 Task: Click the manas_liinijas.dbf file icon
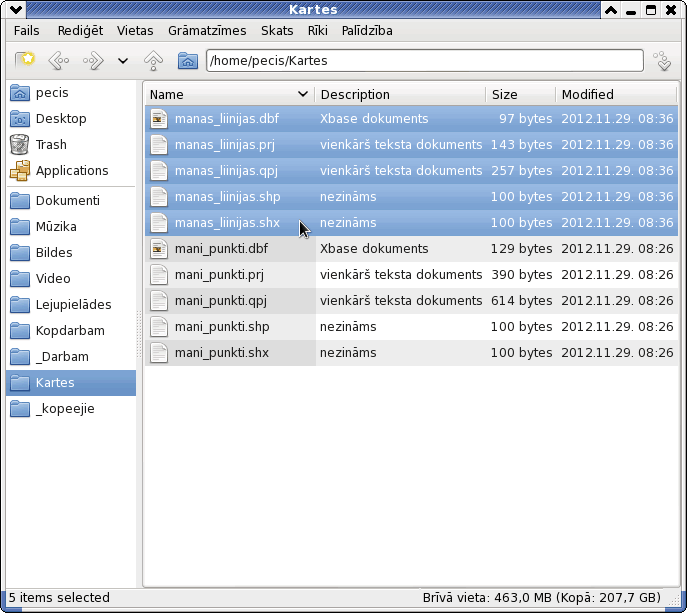tap(159, 119)
